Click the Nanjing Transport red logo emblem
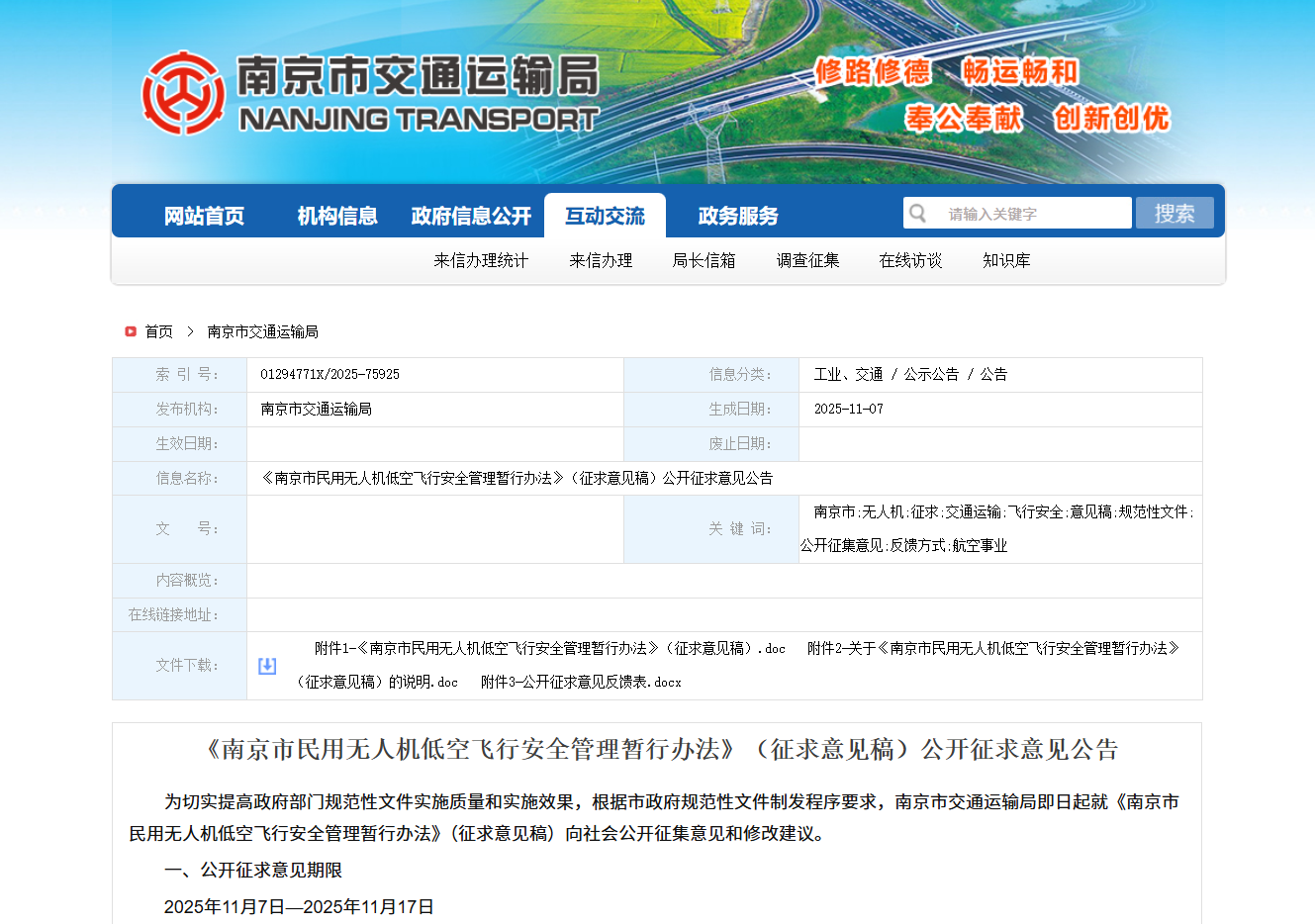The width and height of the screenshot is (1315, 924). pos(183,93)
